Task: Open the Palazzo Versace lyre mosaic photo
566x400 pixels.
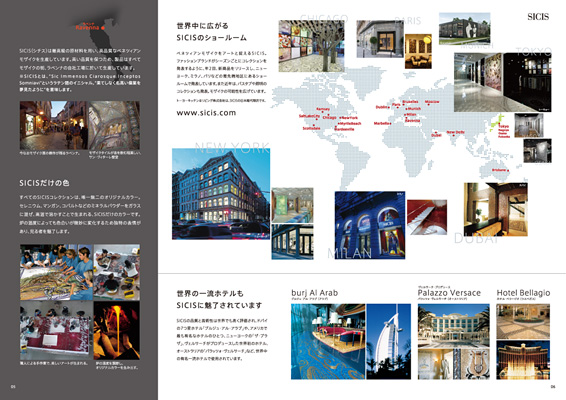Action: 472,364
